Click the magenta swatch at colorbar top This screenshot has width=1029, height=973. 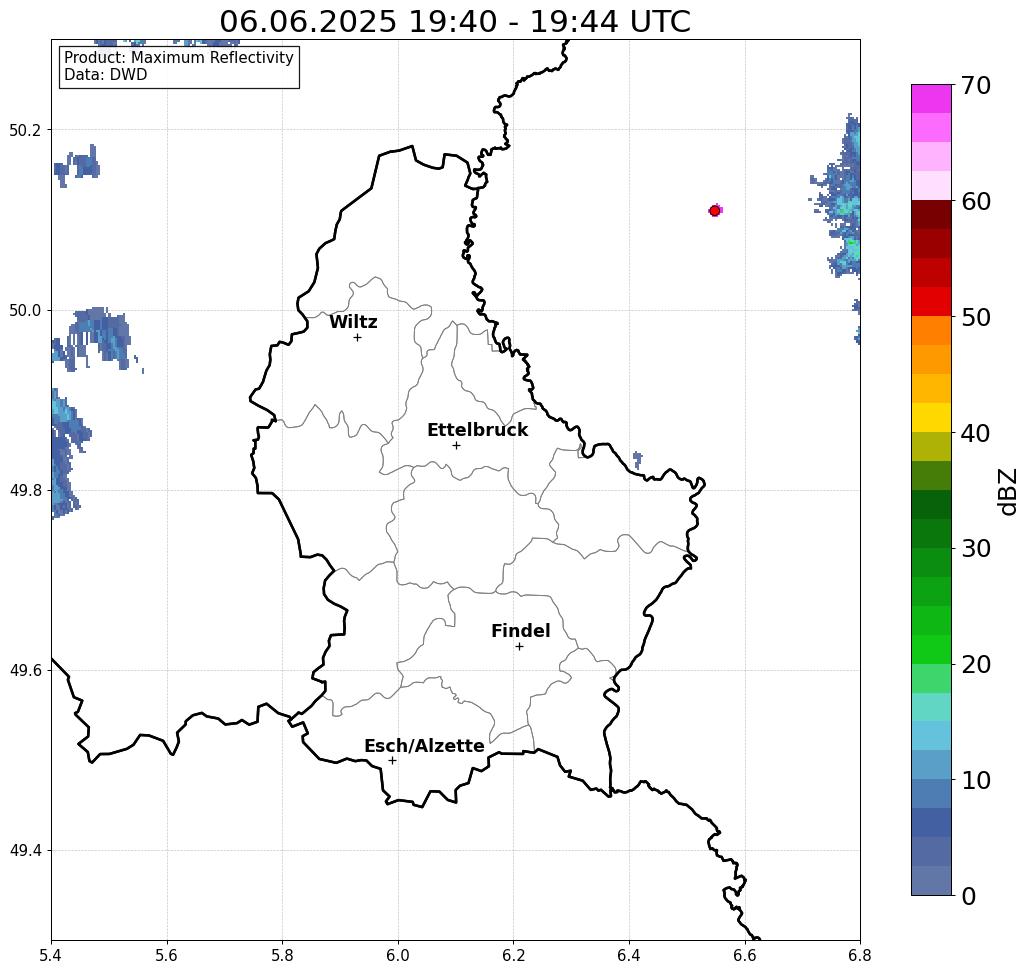point(931,99)
